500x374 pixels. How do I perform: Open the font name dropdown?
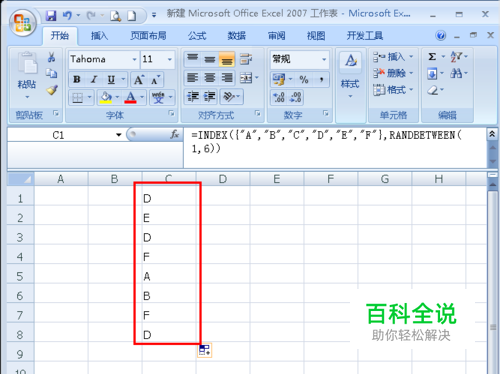pyautogui.click(x=134, y=59)
